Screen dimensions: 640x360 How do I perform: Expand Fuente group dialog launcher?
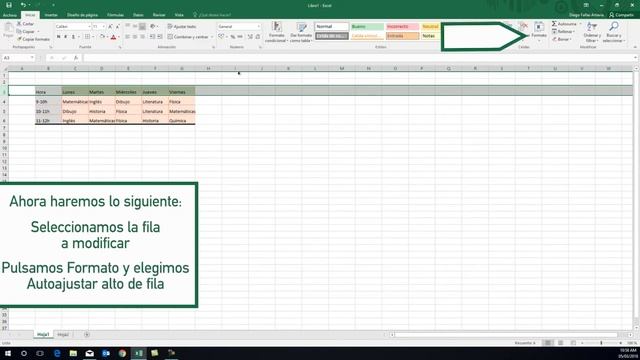(x=120, y=47)
